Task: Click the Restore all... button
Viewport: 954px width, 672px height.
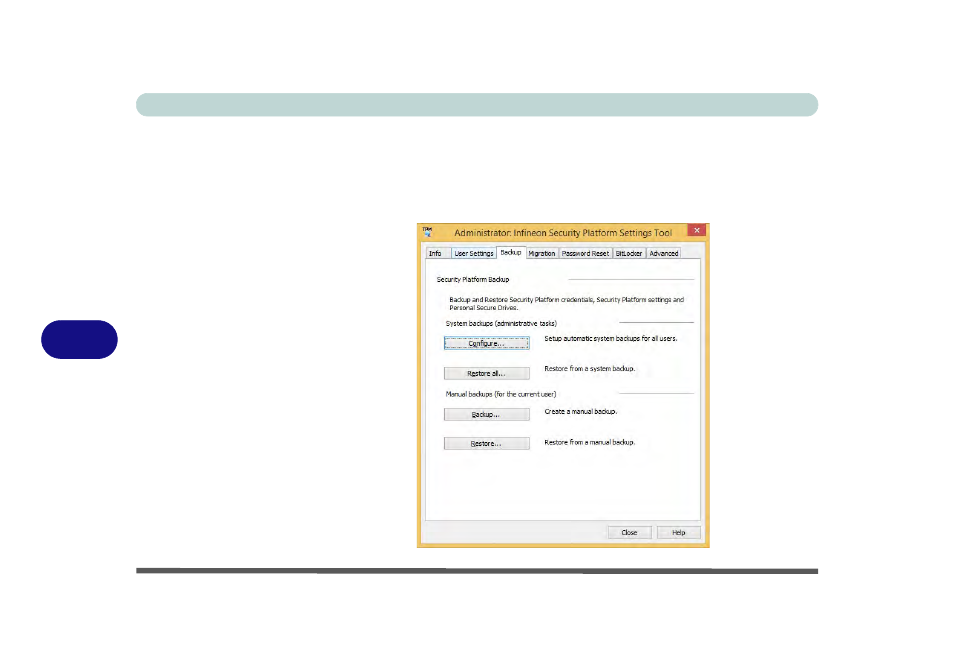Action: (486, 373)
